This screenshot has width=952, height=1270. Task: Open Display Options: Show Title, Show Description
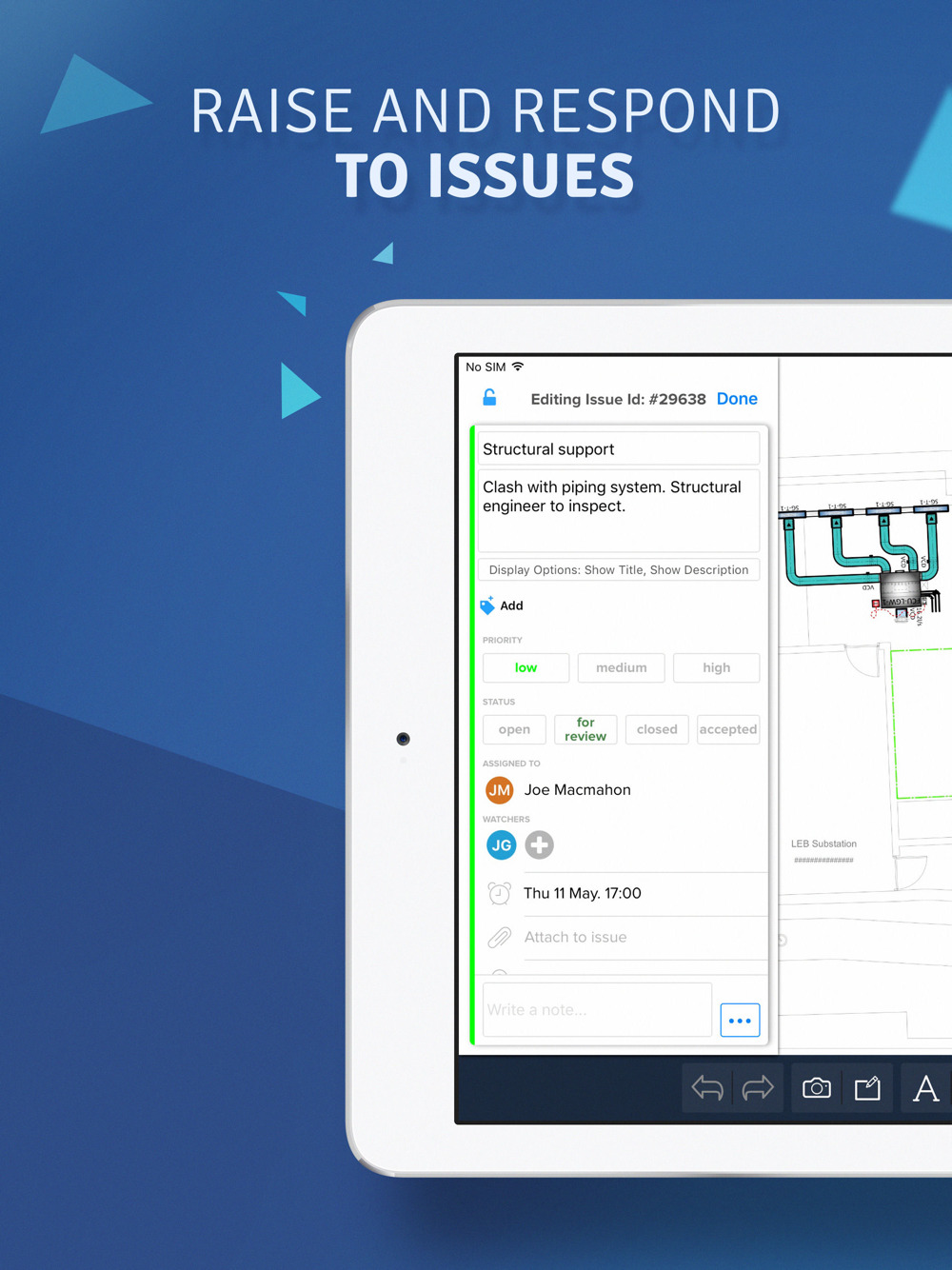point(619,570)
